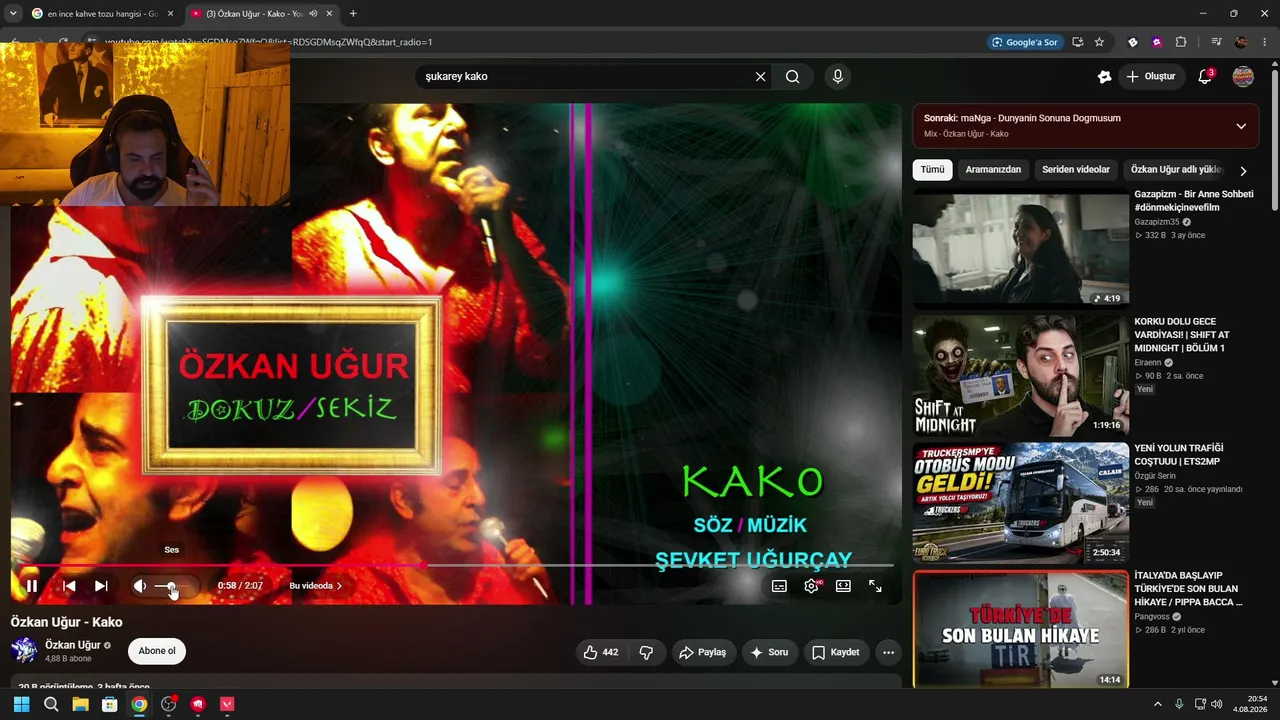Viewport: 1280px width, 720px height.
Task: Clear the YouTube search box text
Action: [x=760, y=76]
